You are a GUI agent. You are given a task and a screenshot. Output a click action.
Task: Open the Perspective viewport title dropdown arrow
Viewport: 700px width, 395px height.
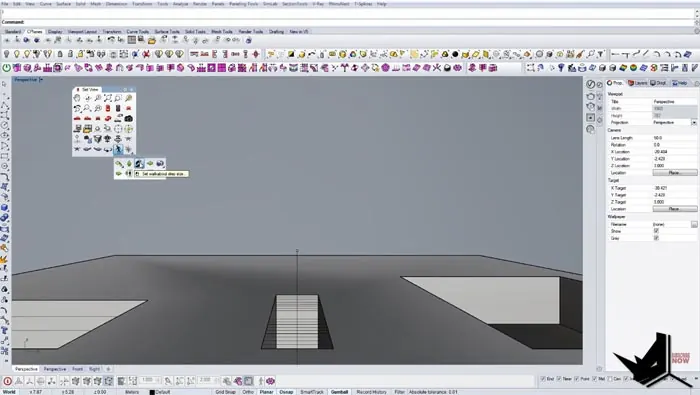click(x=41, y=80)
